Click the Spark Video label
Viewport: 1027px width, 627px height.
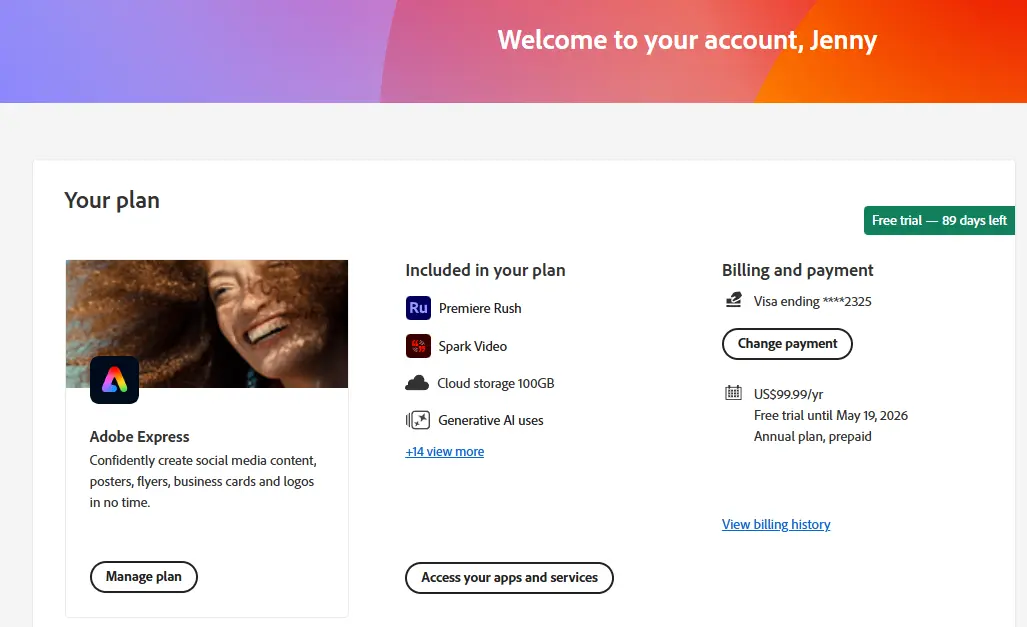tap(472, 346)
